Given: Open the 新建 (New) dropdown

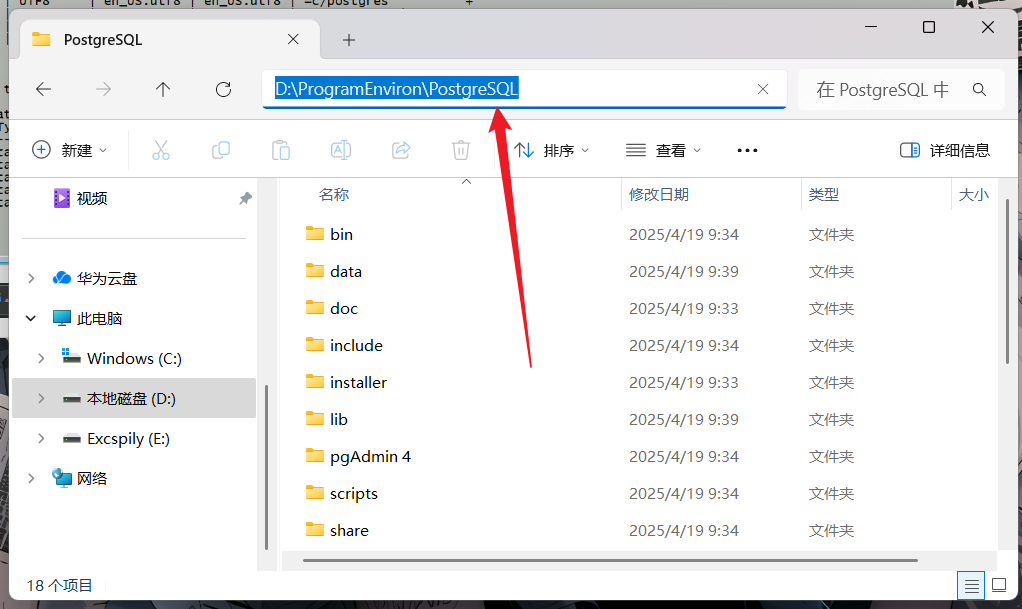Looking at the screenshot, I should click(70, 151).
